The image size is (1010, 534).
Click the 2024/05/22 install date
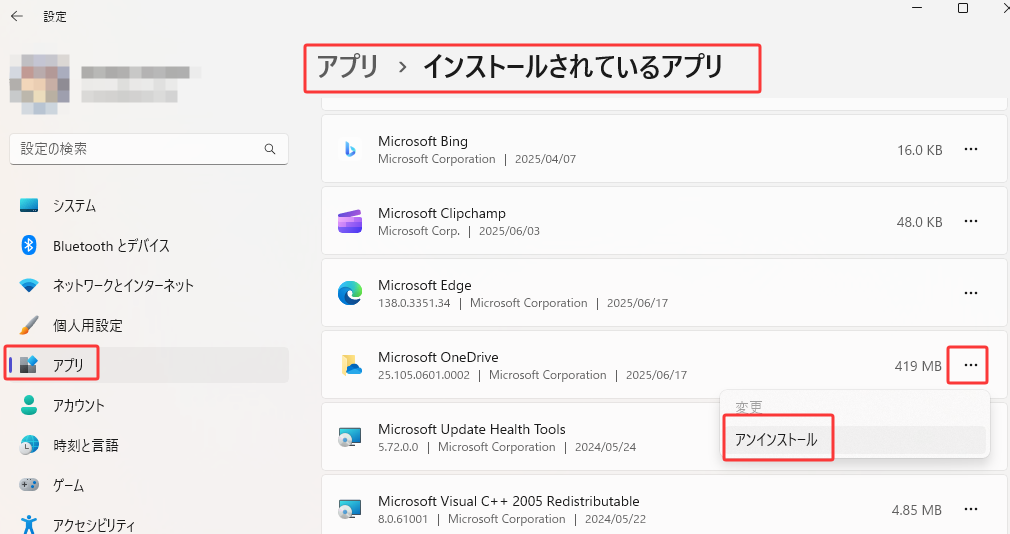pyautogui.click(x=615, y=519)
